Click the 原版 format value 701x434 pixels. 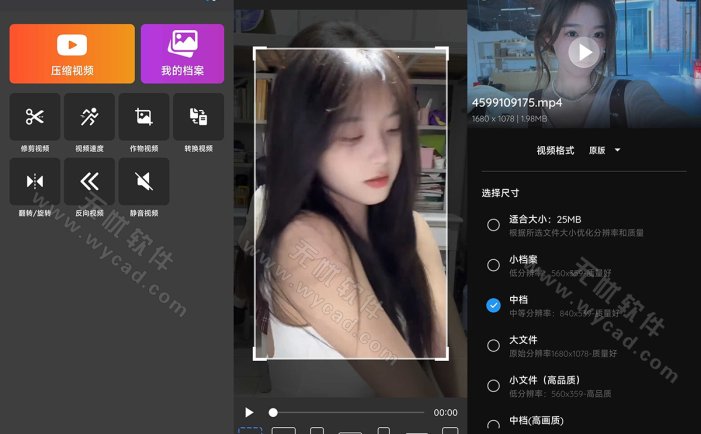597,150
